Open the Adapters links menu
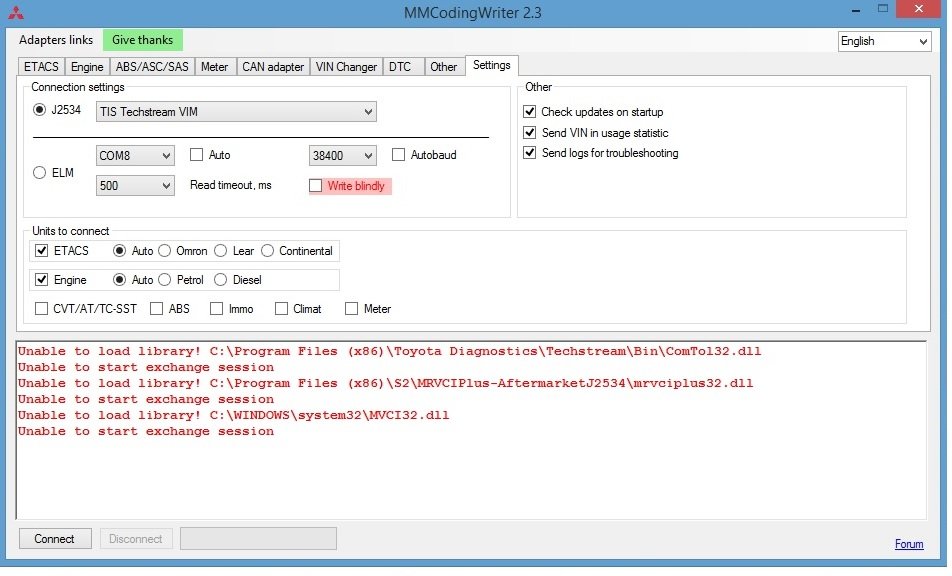This screenshot has width=952, height=576. (x=56, y=40)
